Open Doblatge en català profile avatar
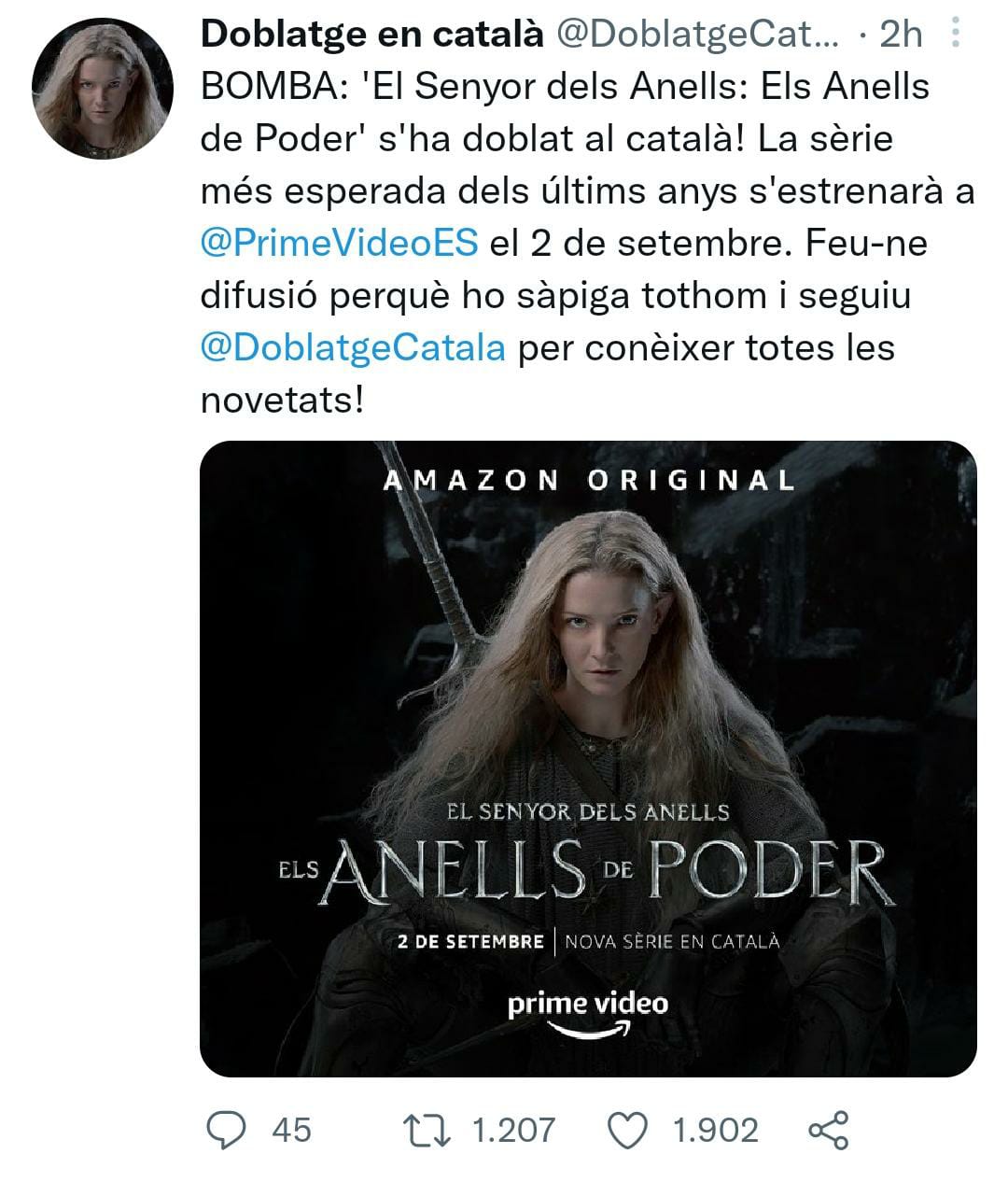 103,89
